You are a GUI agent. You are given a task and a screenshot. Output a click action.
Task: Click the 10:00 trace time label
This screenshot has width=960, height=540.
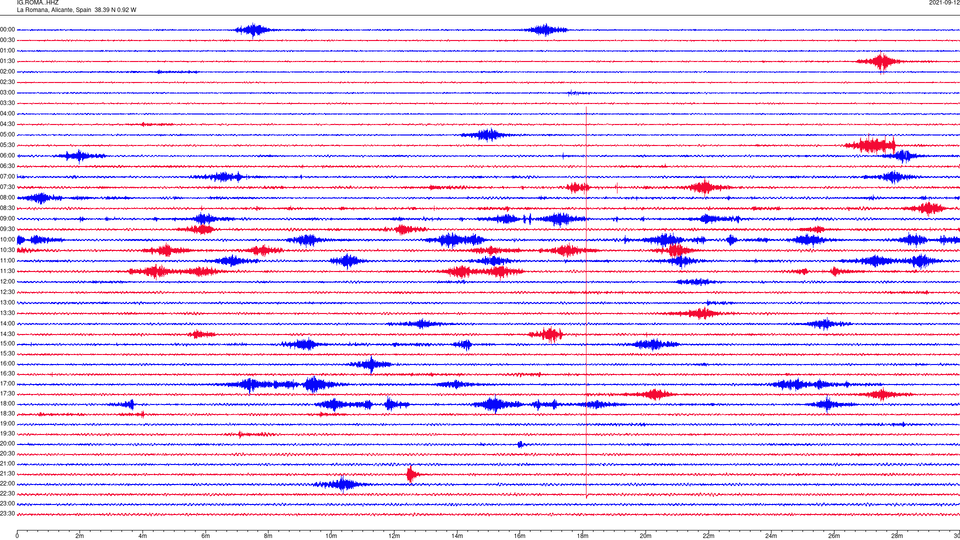click(x=7, y=239)
